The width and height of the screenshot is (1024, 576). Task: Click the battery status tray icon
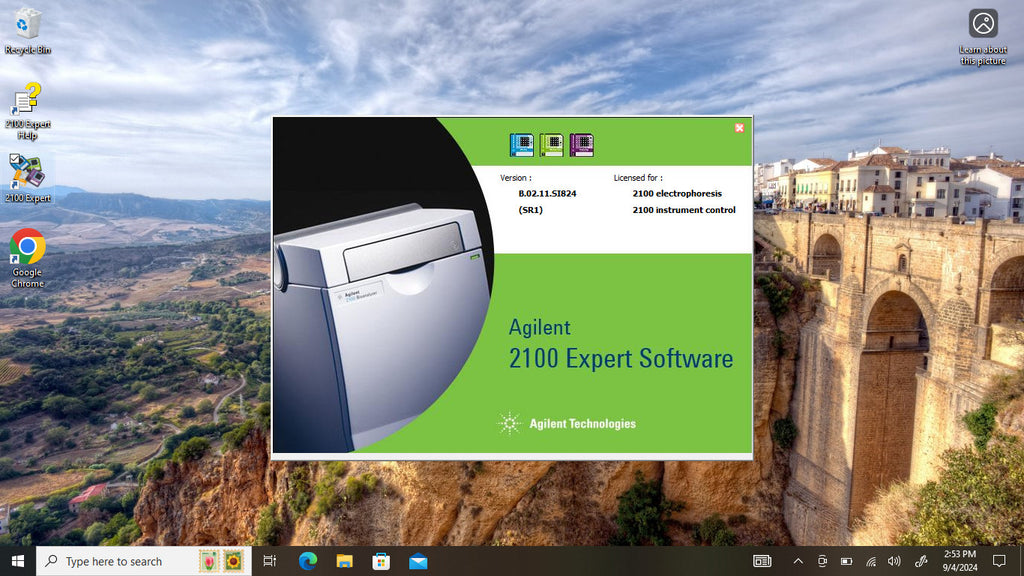pyautogui.click(x=846, y=561)
